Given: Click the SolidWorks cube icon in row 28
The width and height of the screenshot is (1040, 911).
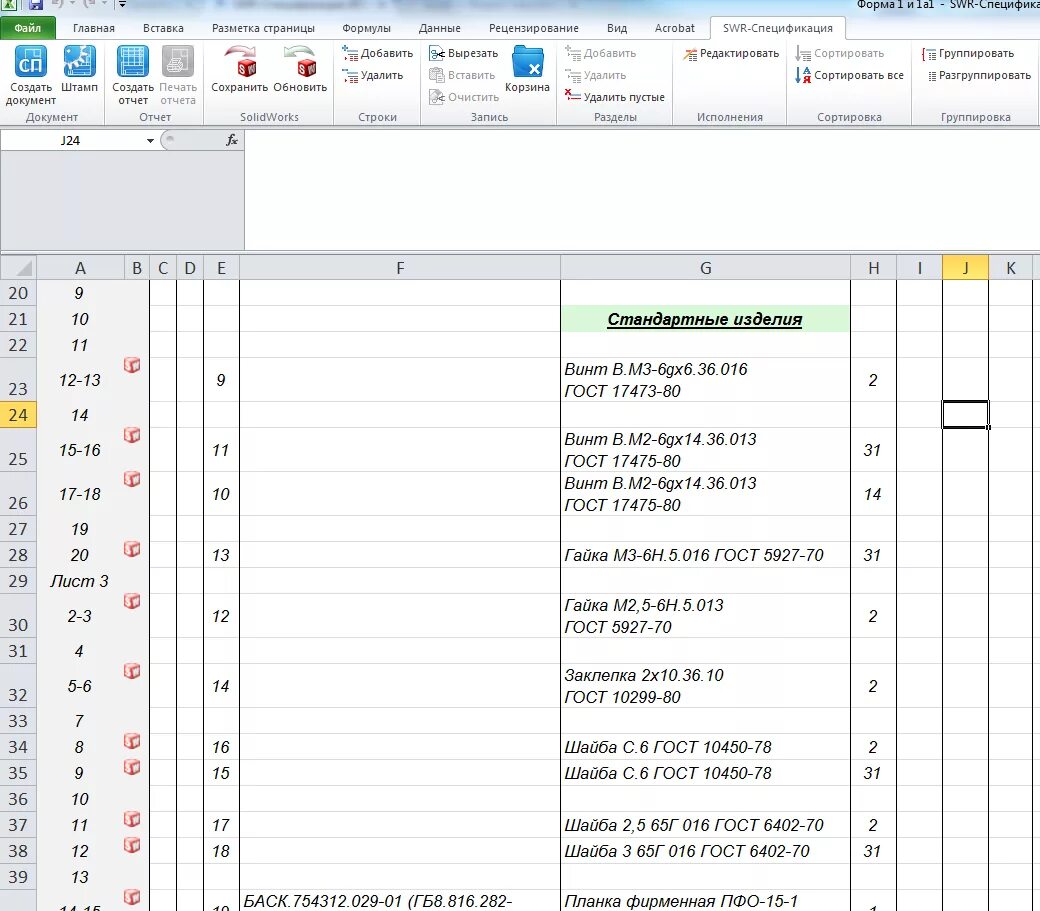Looking at the screenshot, I should pyautogui.click(x=132, y=549).
